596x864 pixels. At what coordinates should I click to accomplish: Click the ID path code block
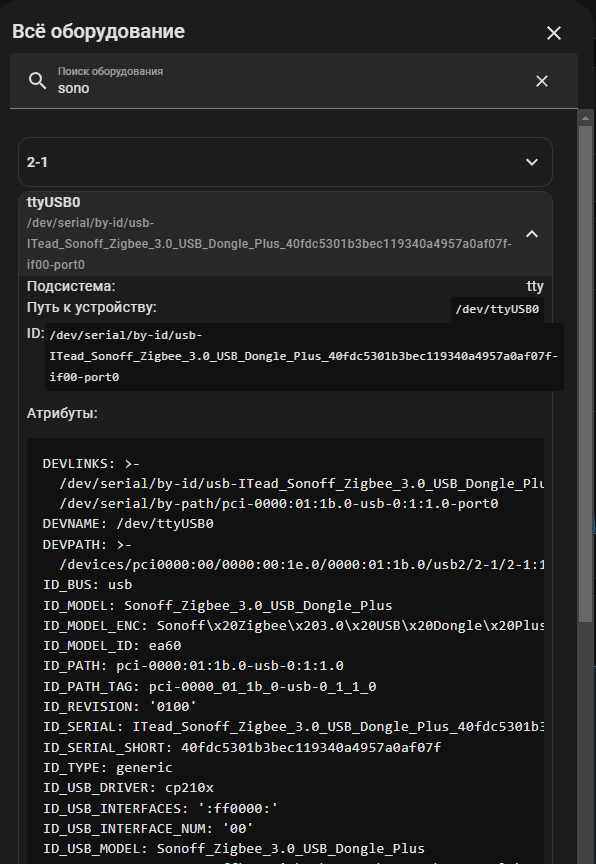point(304,357)
